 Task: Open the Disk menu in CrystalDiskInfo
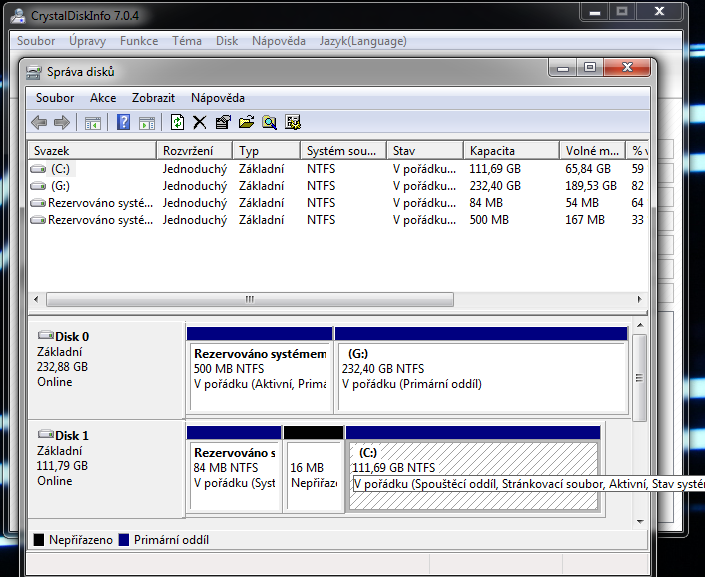(x=227, y=41)
